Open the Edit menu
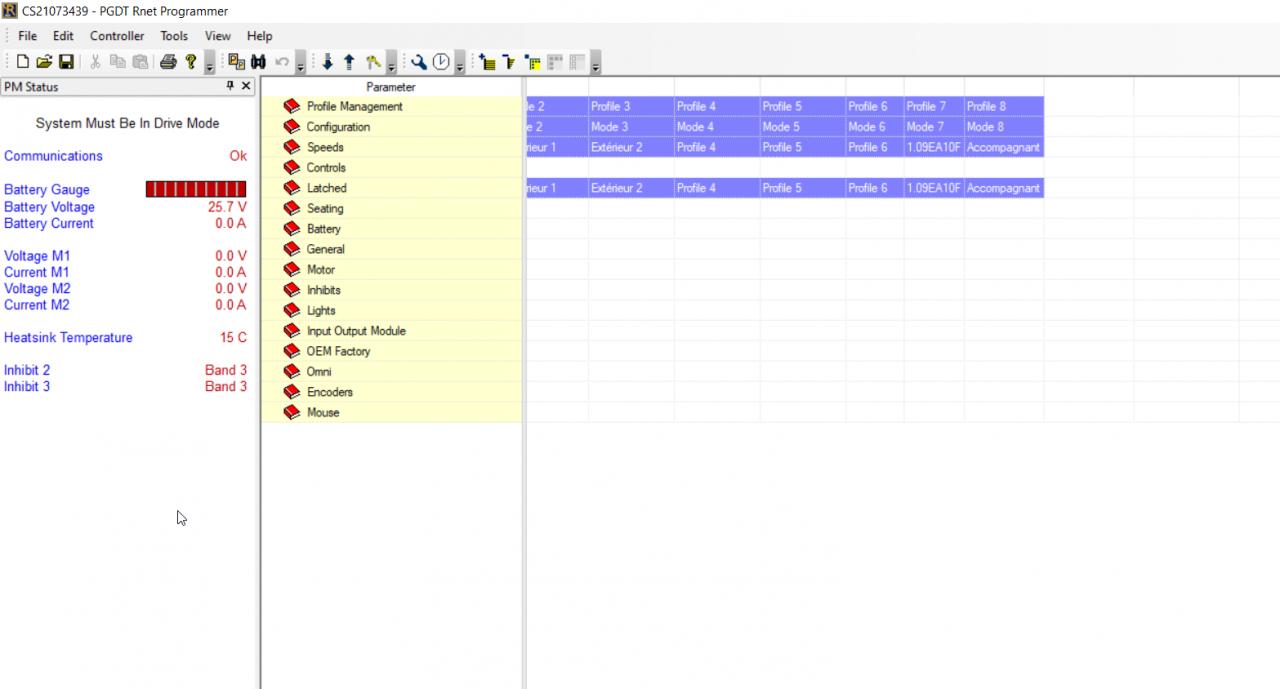 click(x=63, y=36)
